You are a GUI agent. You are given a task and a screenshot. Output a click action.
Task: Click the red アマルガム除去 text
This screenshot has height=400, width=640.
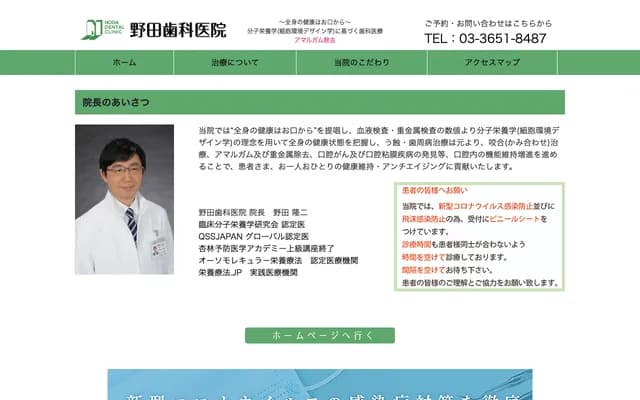tap(314, 40)
